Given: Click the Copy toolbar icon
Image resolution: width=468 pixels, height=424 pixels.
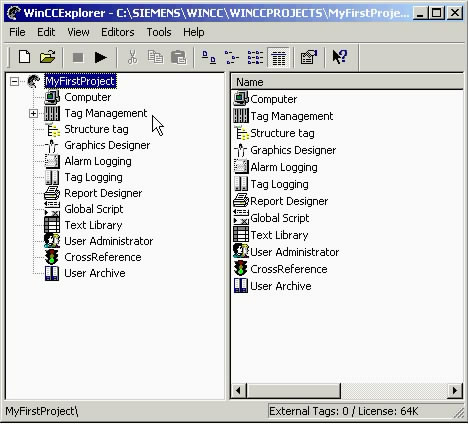Looking at the screenshot, I should pos(155,57).
